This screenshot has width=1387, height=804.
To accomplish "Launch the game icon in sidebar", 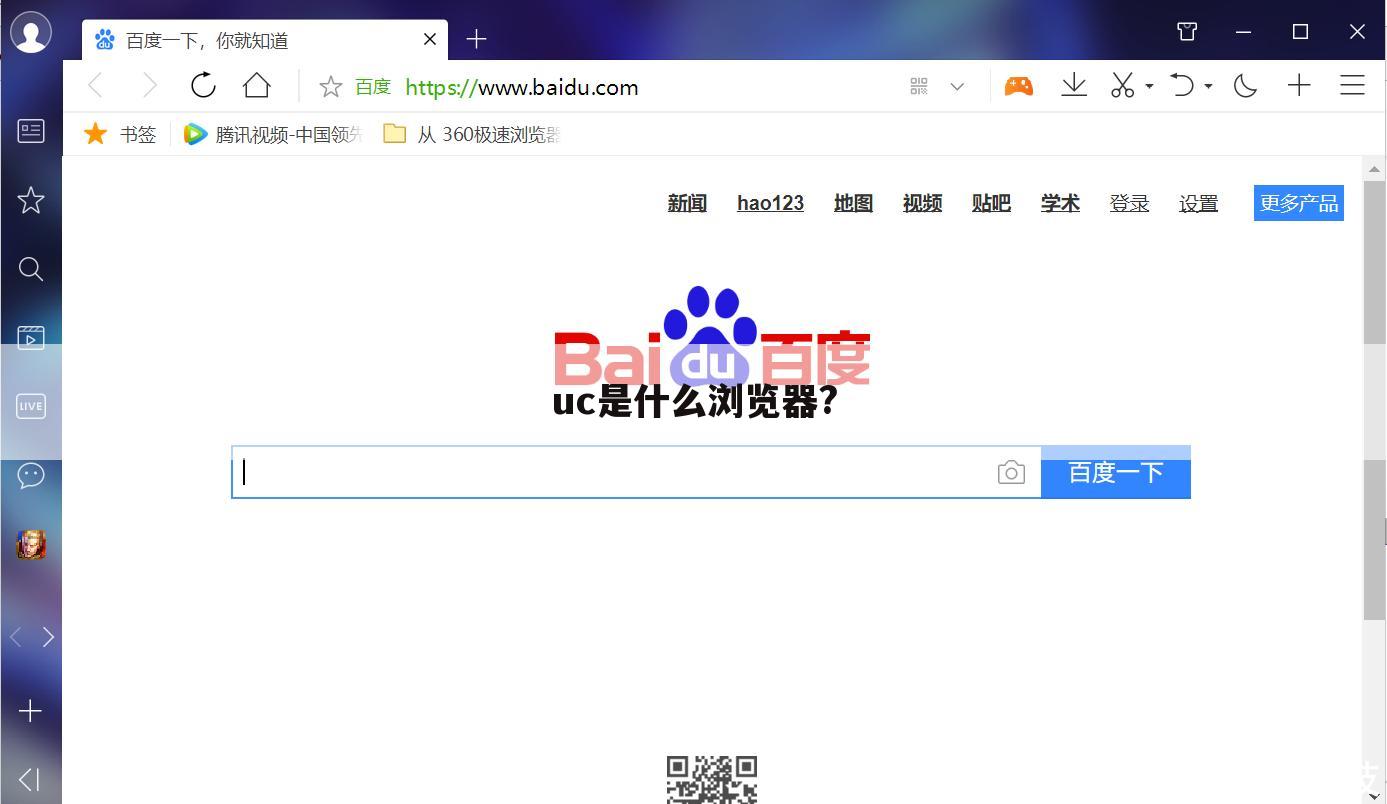I will click(x=31, y=544).
